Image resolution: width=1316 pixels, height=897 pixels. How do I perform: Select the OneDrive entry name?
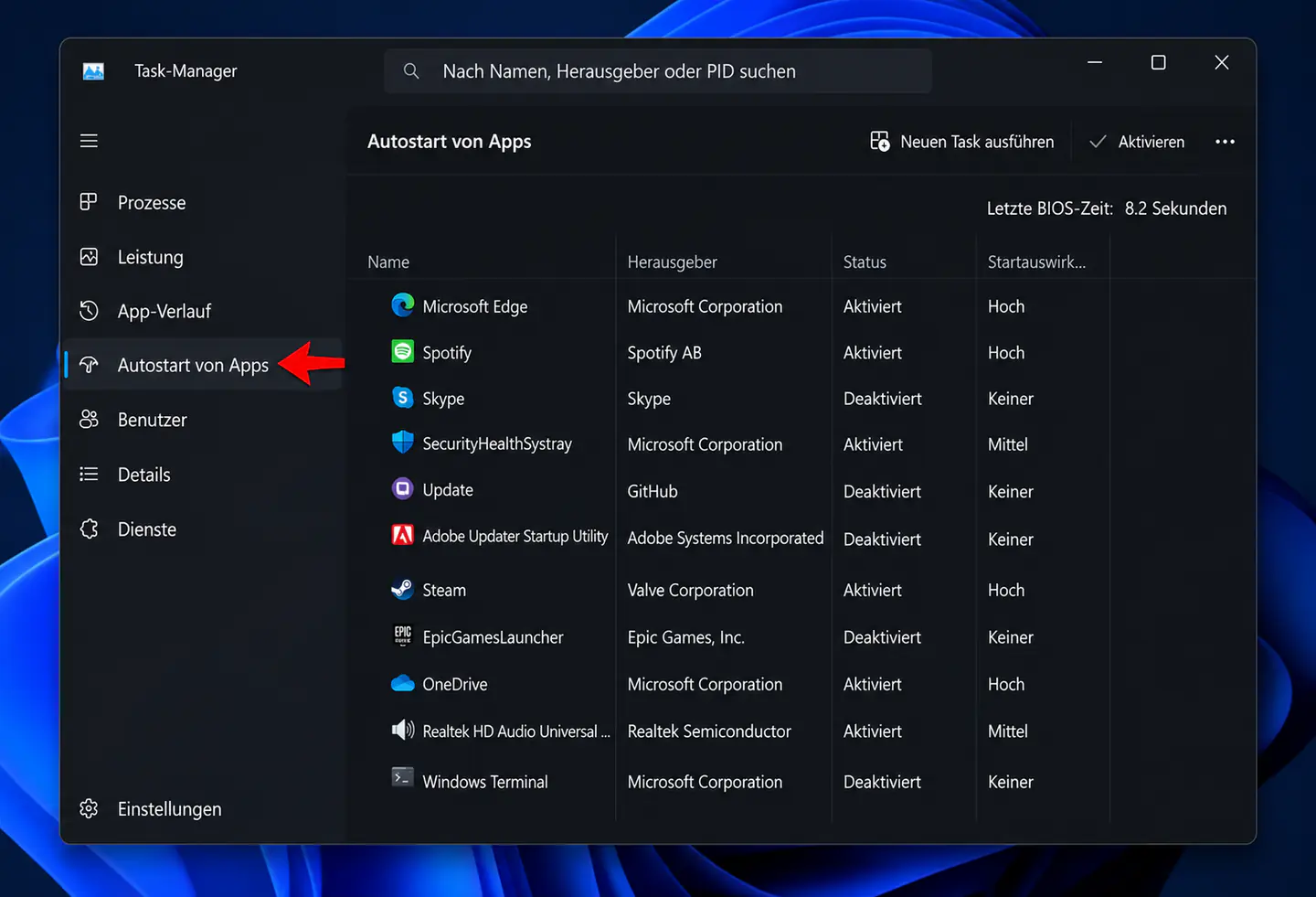(454, 684)
